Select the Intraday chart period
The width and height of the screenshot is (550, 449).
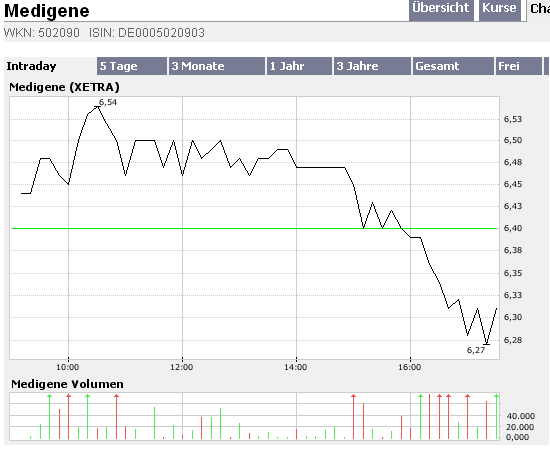pos(32,66)
